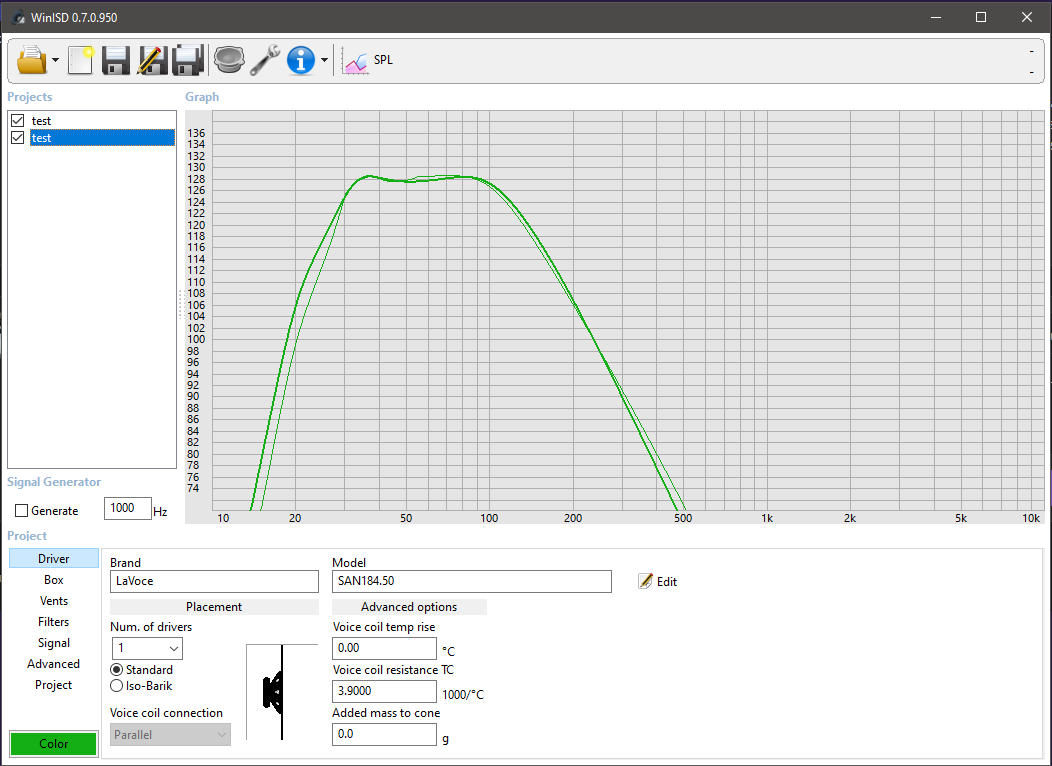Click the Voice coil resistance TC field
The width and height of the screenshot is (1052, 766).
[x=384, y=691]
